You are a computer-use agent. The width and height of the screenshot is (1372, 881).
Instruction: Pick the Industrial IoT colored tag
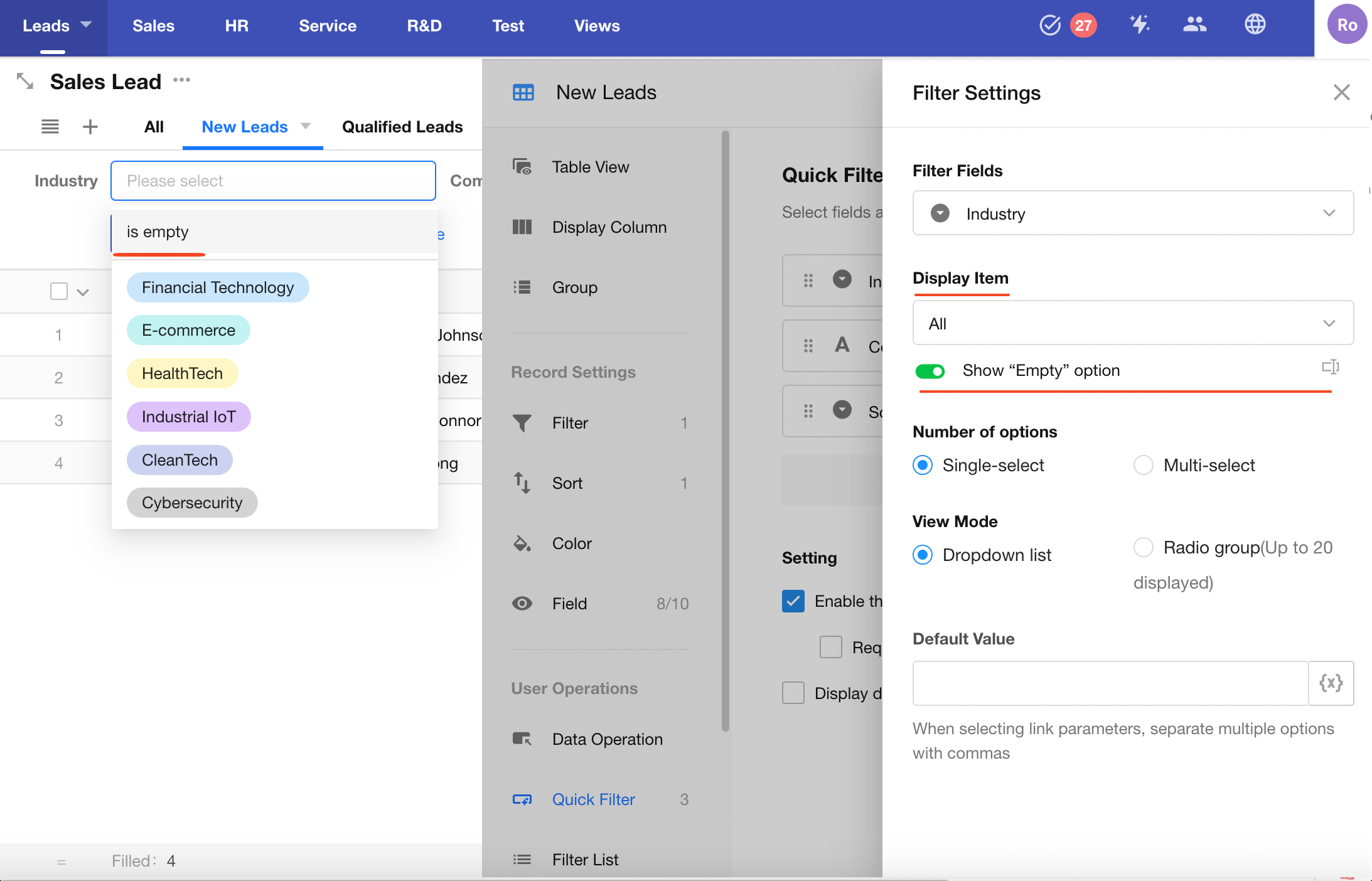[188, 417]
